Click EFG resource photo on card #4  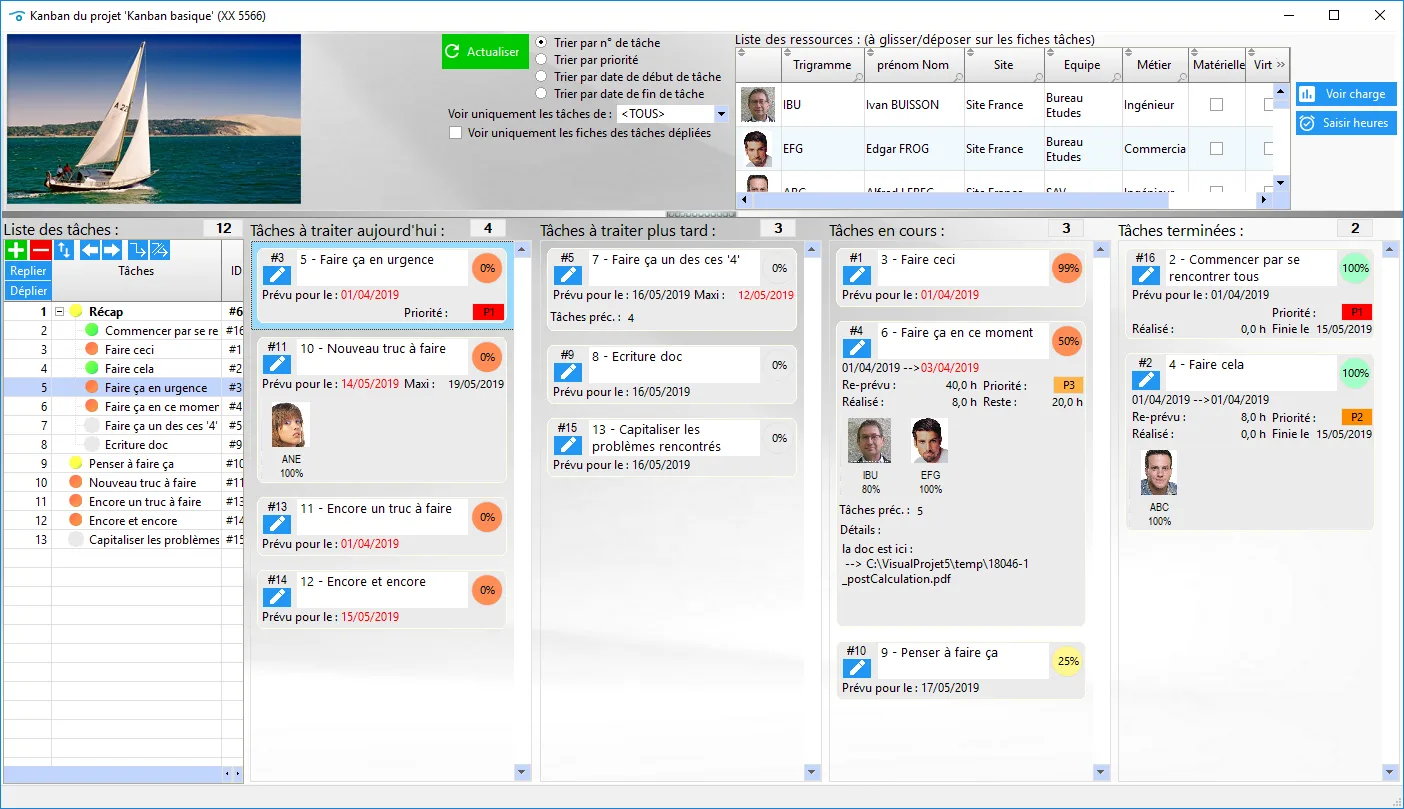[x=930, y=441]
